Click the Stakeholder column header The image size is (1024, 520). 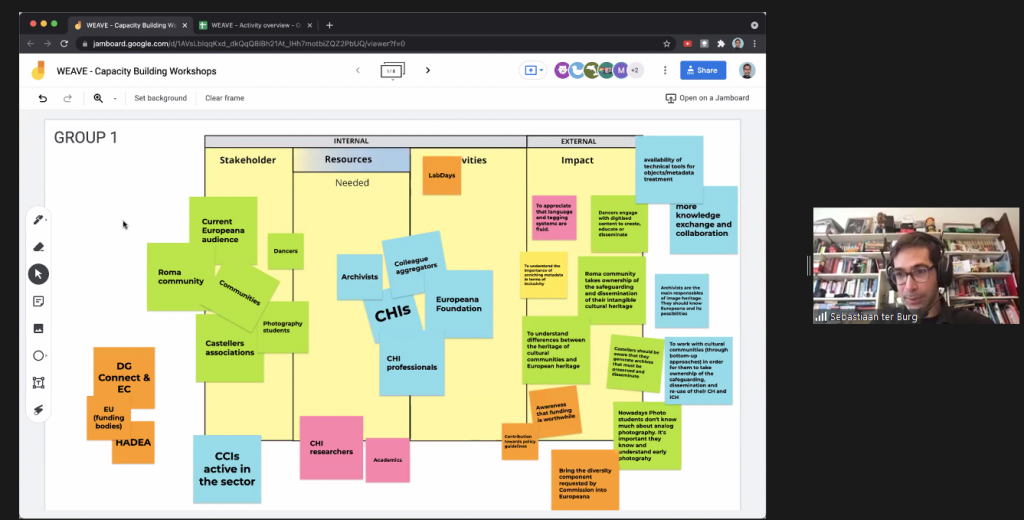pyautogui.click(x=248, y=160)
